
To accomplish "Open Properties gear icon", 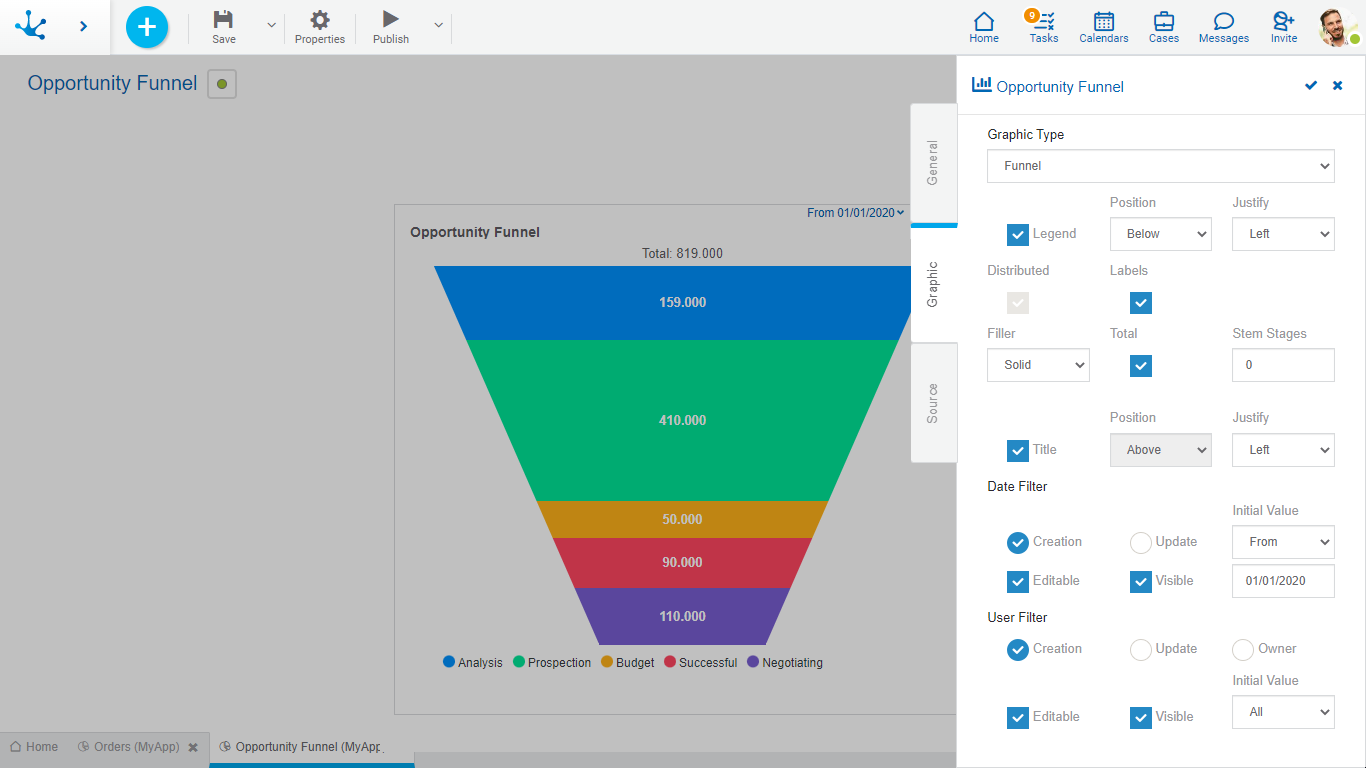I will click(319, 20).
